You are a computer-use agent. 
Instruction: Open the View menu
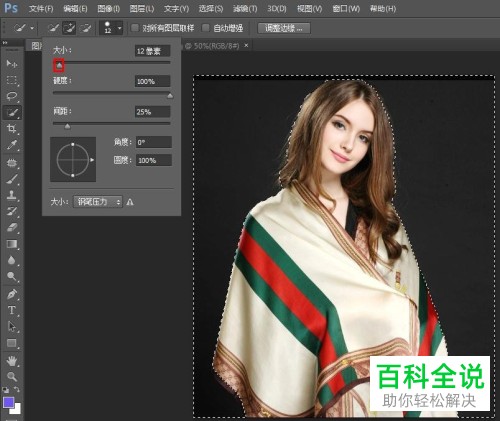coord(309,9)
